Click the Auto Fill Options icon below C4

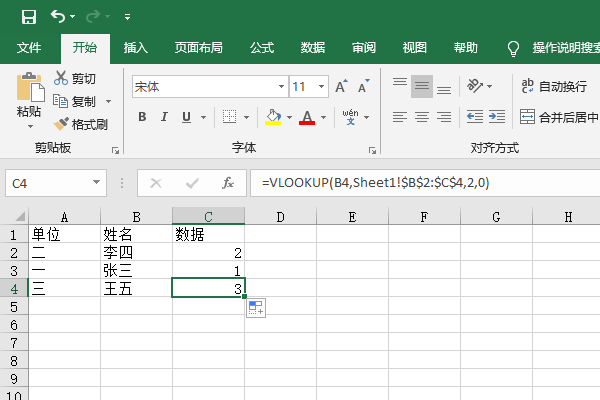pos(254,309)
